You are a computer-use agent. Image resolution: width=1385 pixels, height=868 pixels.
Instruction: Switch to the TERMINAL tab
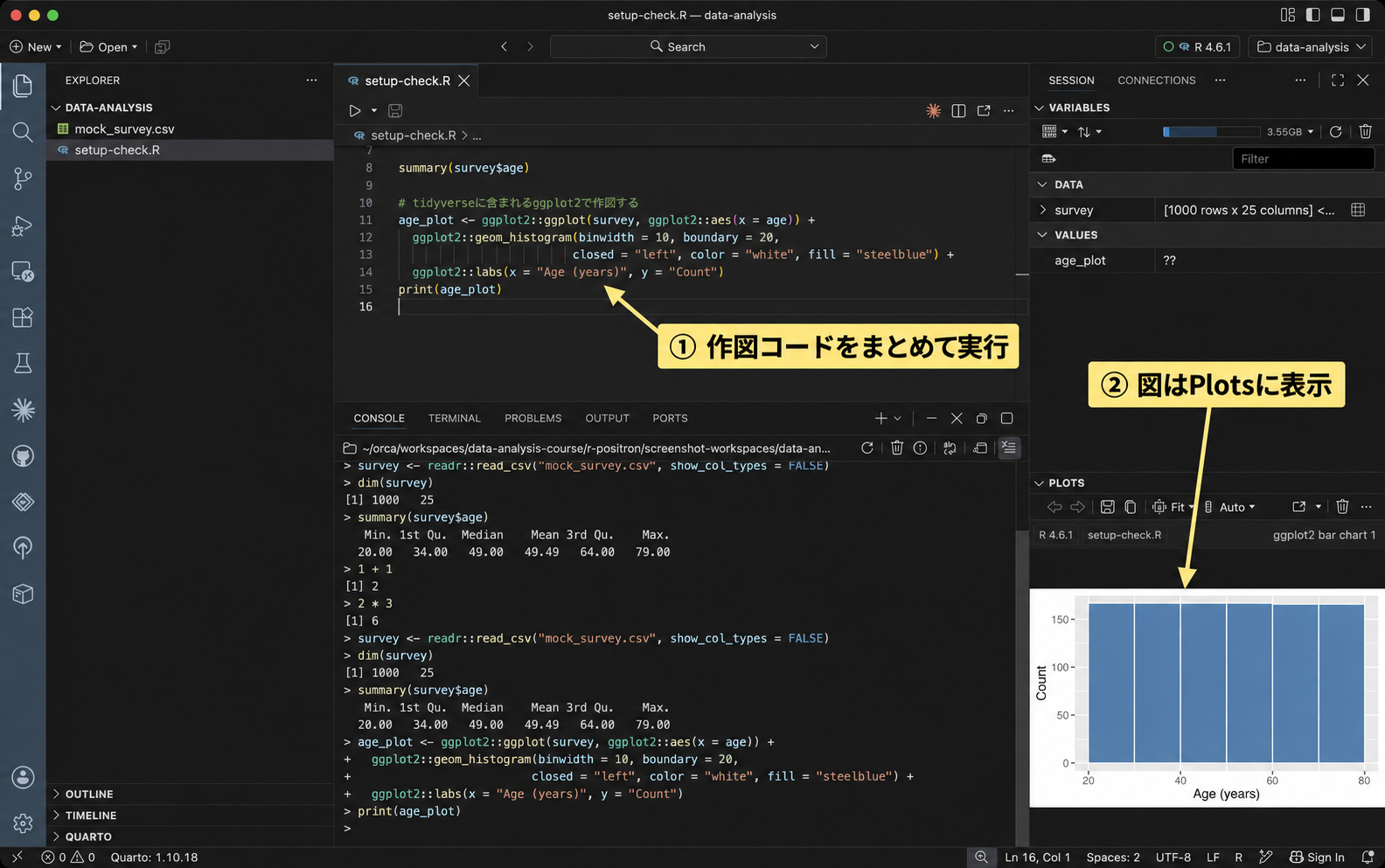(454, 419)
